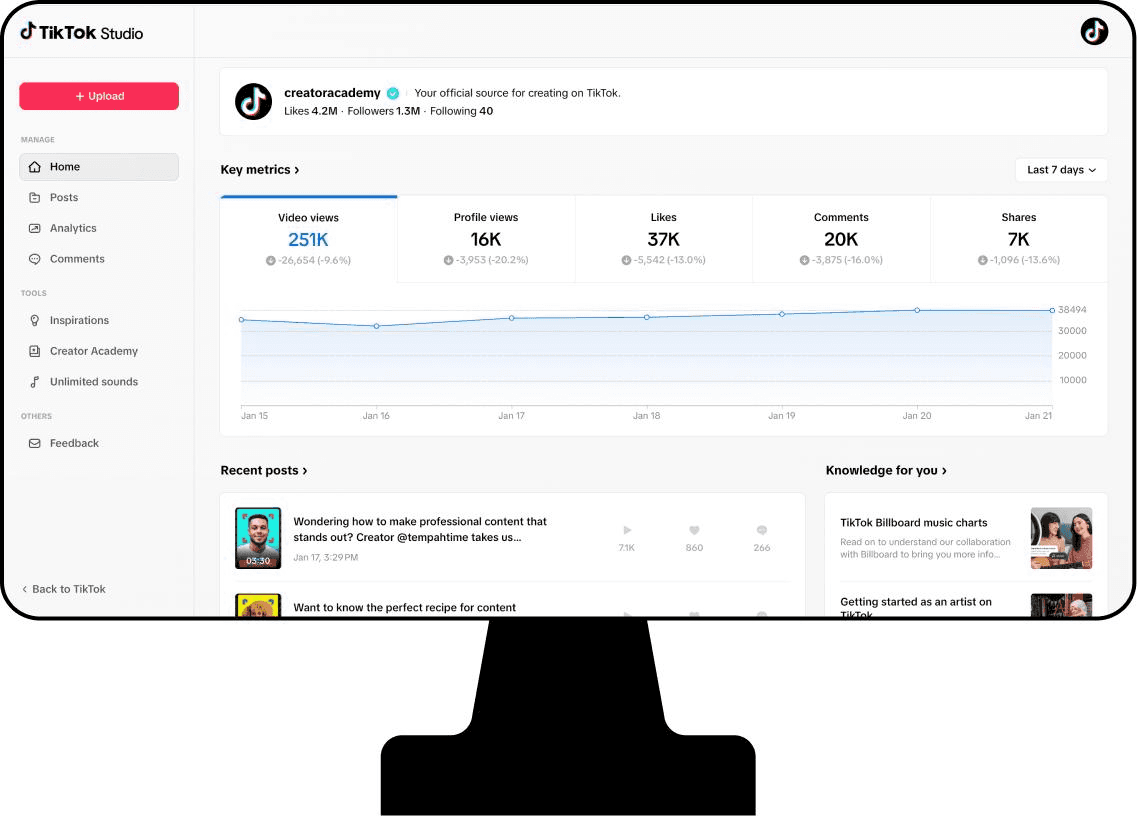Screen dimensions: 1137x816
Task: Open the Last 7 days dropdown
Action: click(1061, 170)
